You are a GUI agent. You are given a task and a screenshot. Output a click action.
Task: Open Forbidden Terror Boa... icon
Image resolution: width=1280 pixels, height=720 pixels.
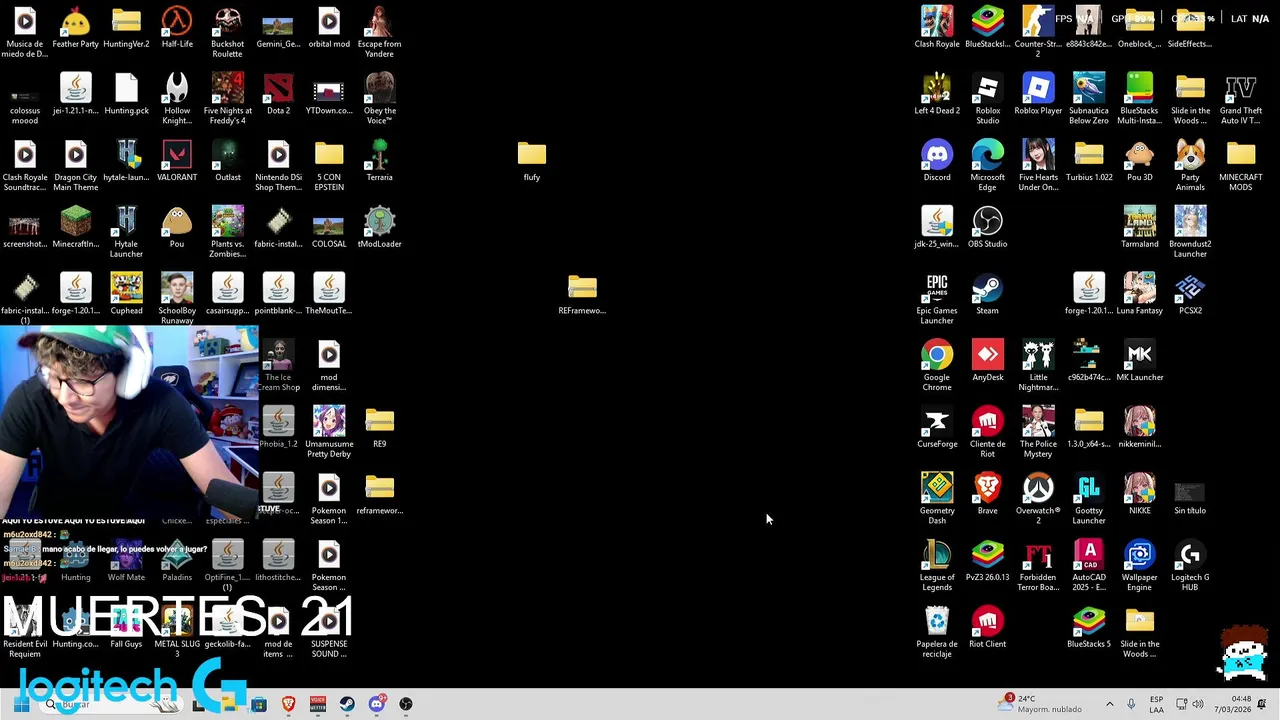1038,565
